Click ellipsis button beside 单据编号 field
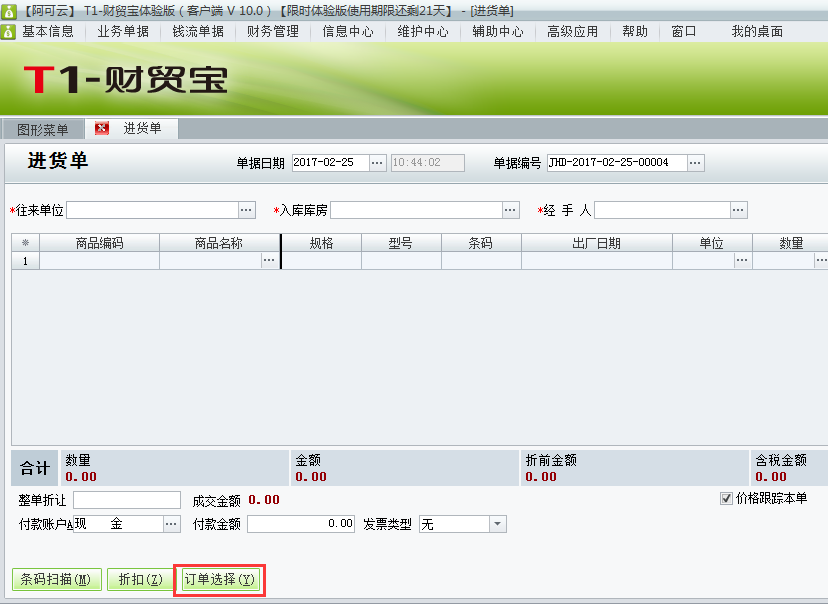This screenshot has height=604, width=828. pyautogui.click(x=695, y=163)
